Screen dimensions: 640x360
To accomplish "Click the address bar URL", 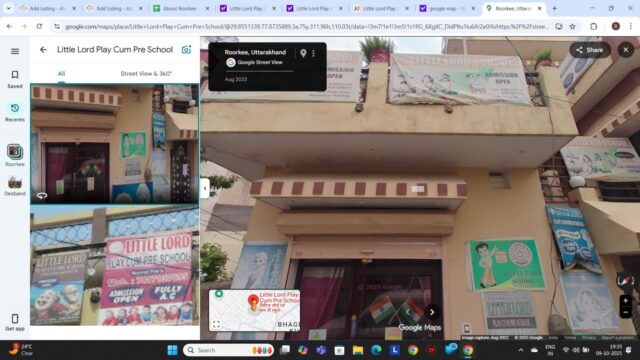I will 307,27.
